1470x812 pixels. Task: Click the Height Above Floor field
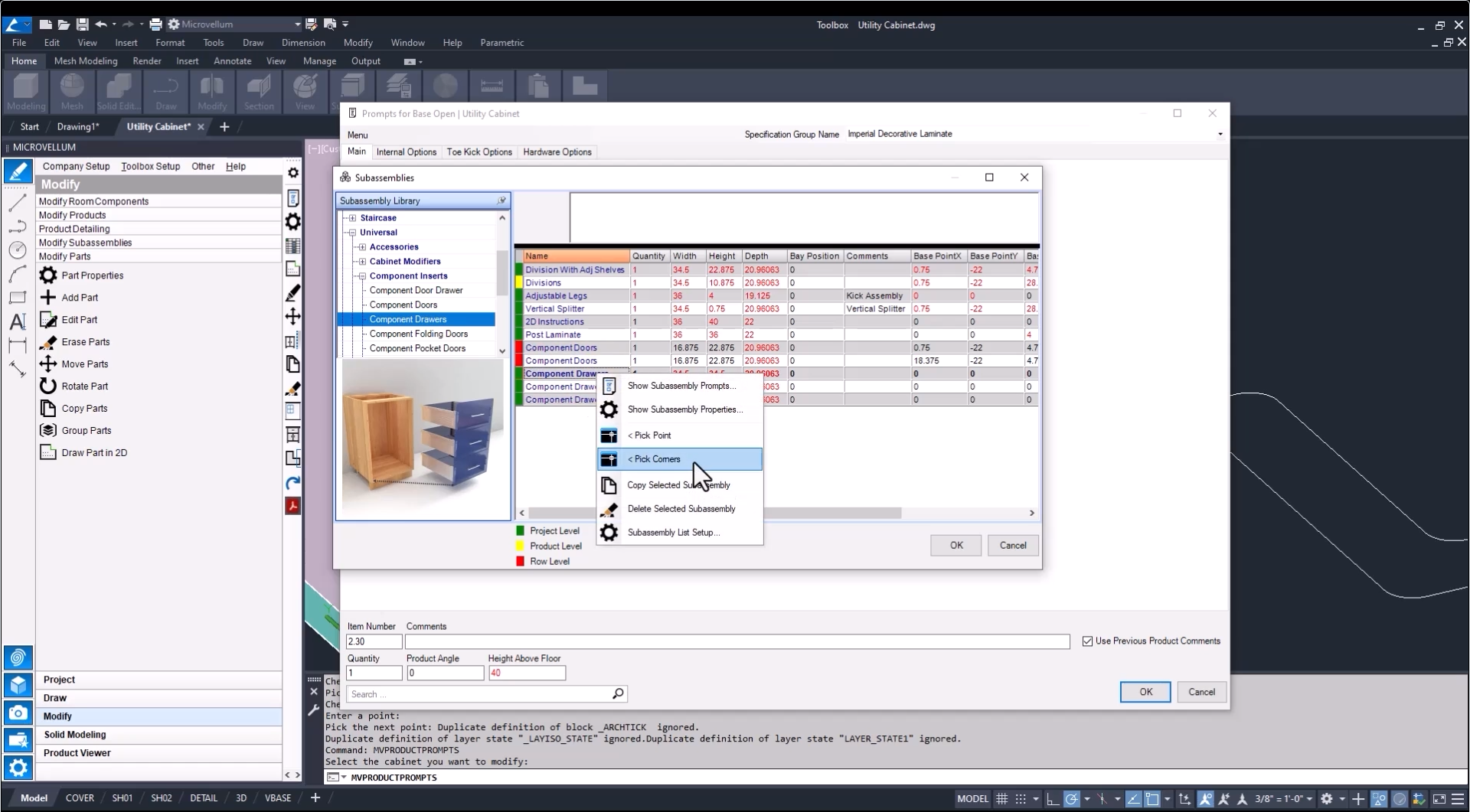(527, 673)
